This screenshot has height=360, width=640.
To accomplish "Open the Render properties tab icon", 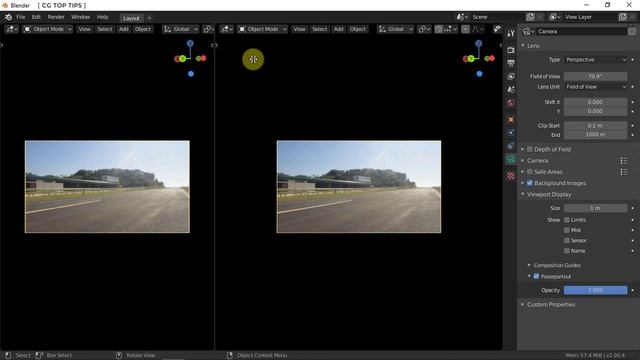I will point(511,50).
